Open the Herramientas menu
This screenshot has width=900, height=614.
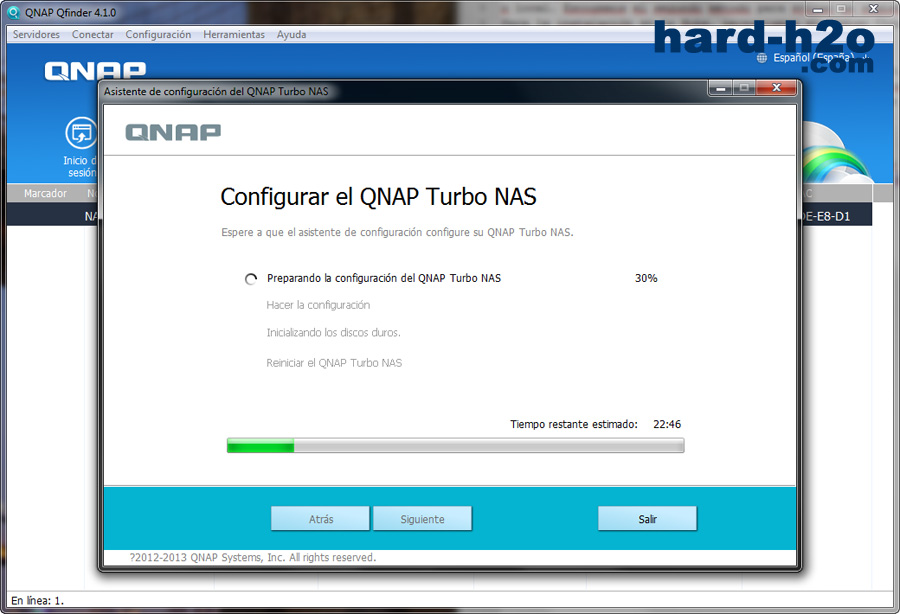tap(234, 34)
